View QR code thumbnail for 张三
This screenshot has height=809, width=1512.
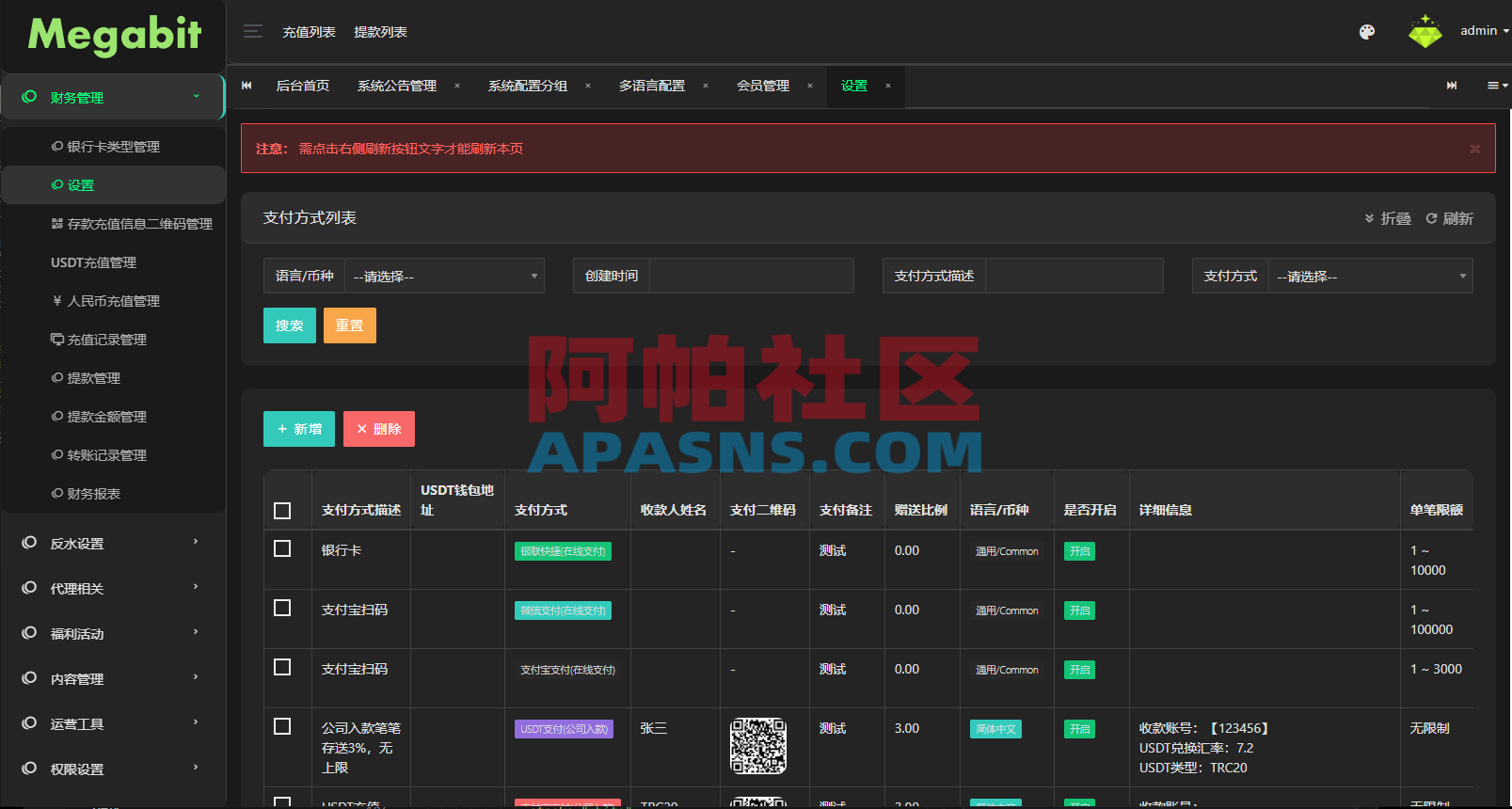click(758, 746)
